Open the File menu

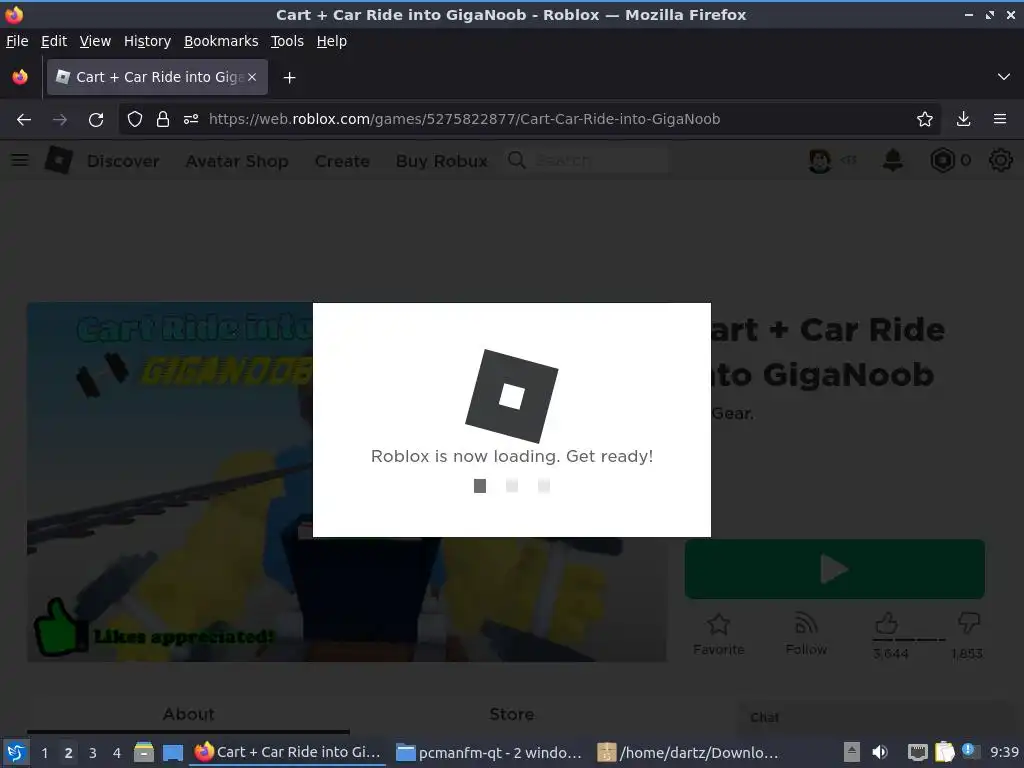point(17,41)
